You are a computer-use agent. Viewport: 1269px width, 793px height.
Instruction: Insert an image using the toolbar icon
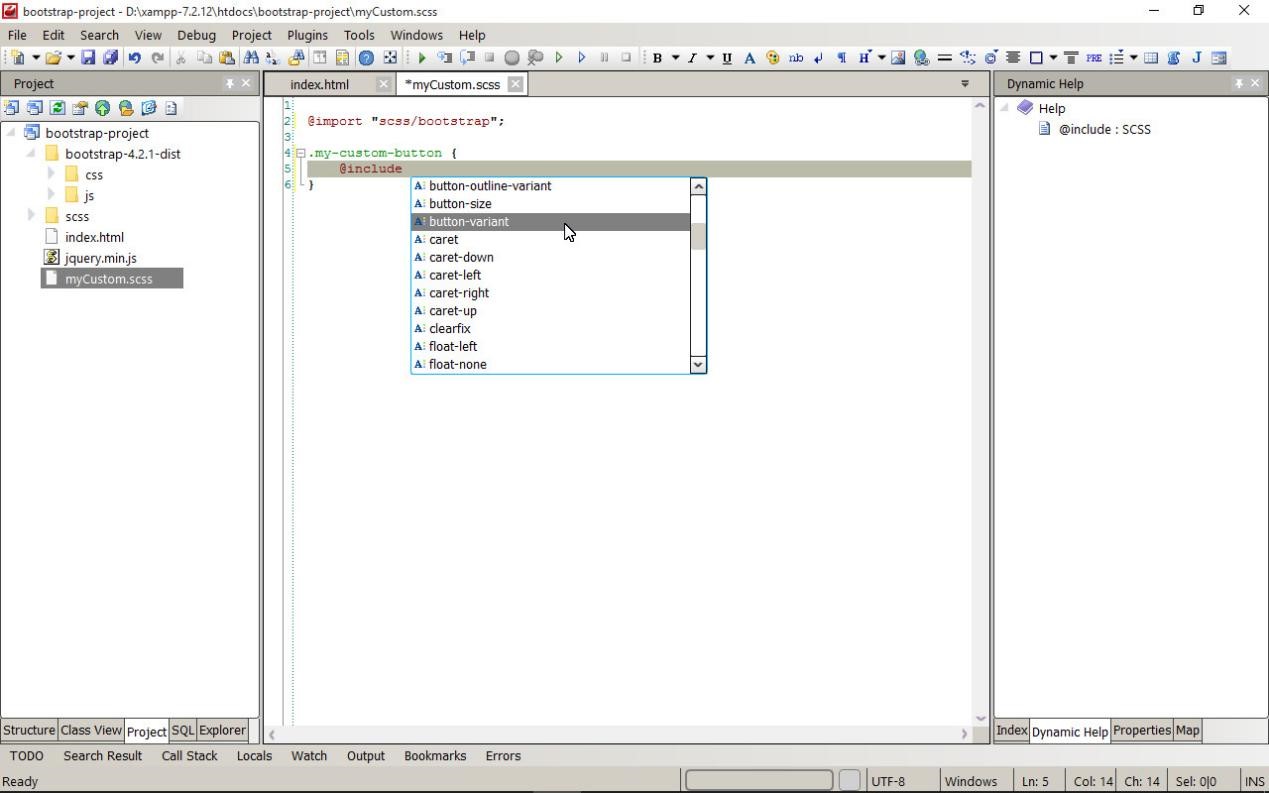(x=899, y=58)
